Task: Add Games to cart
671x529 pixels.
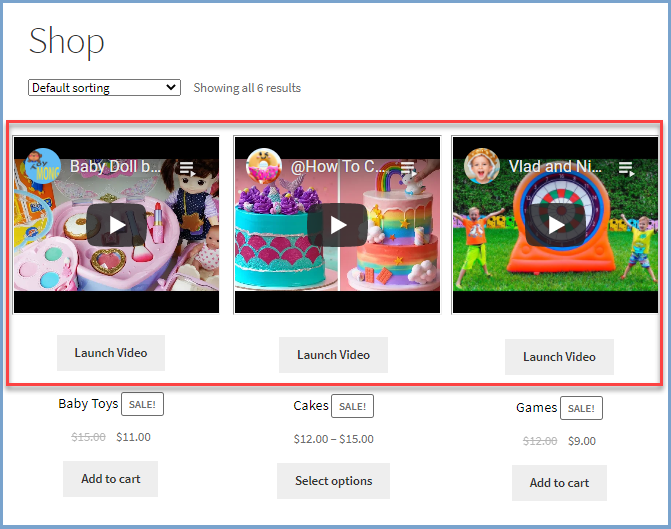Action: [x=559, y=483]
